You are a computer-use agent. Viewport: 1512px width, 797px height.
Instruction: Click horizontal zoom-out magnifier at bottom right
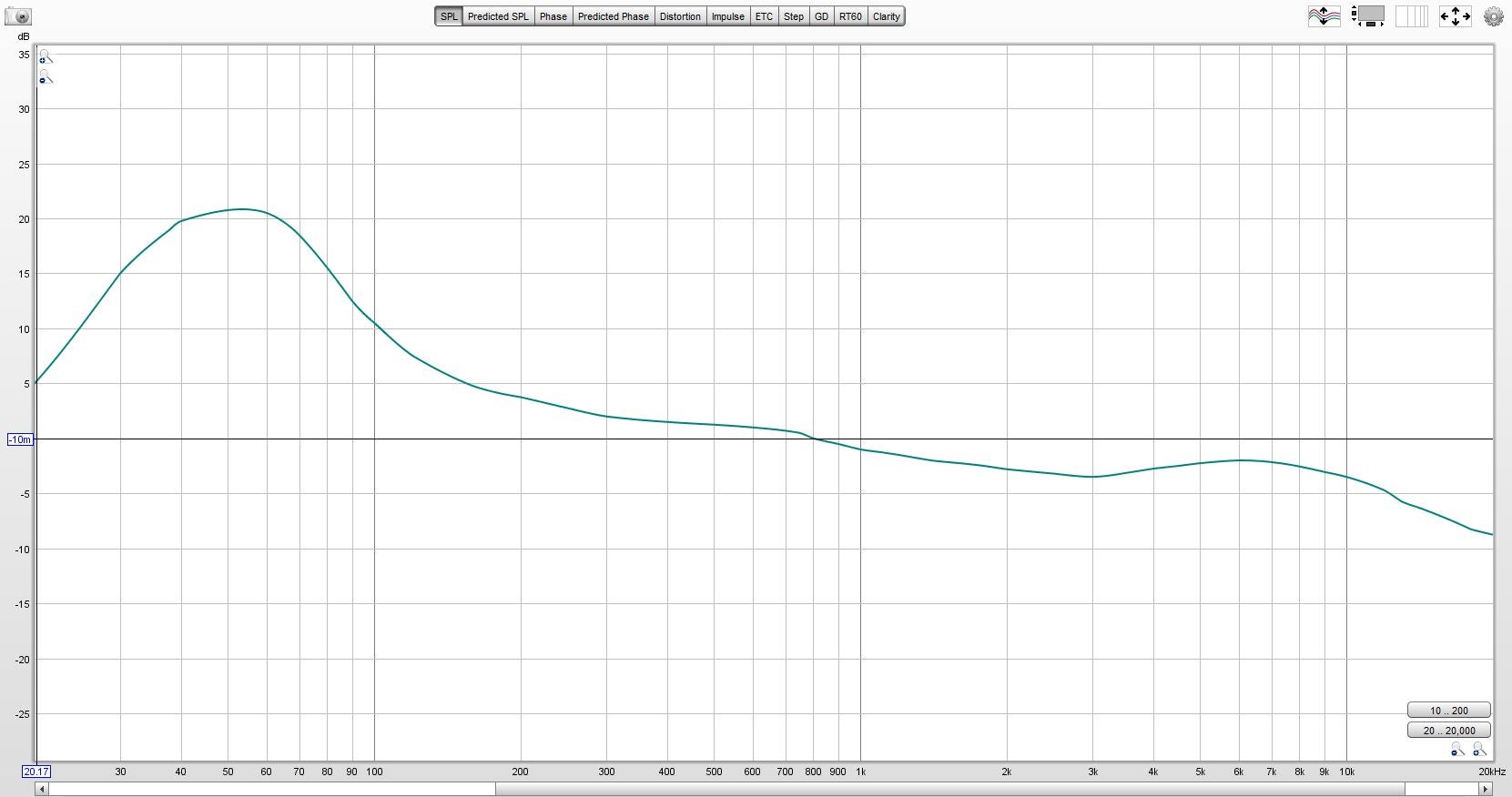(x=1457, y=750)
